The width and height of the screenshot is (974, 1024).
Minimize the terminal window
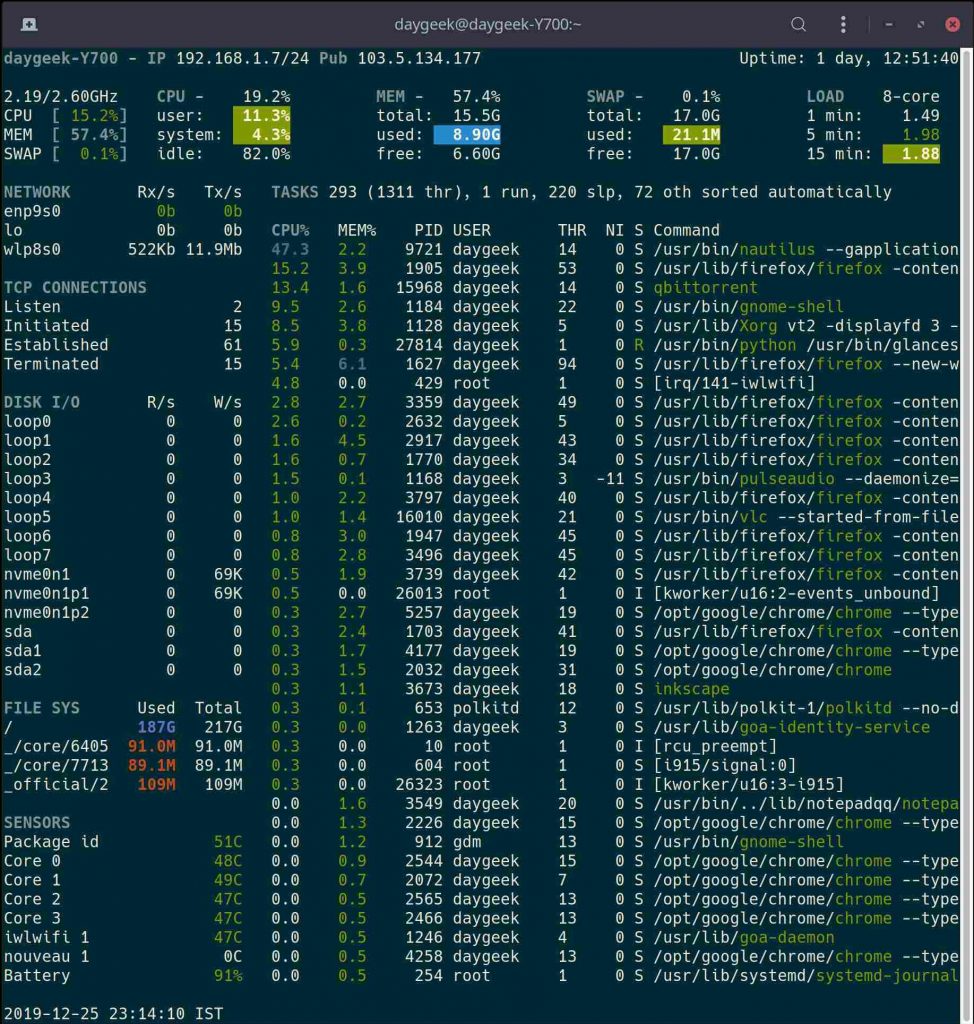tap(887, 24)
